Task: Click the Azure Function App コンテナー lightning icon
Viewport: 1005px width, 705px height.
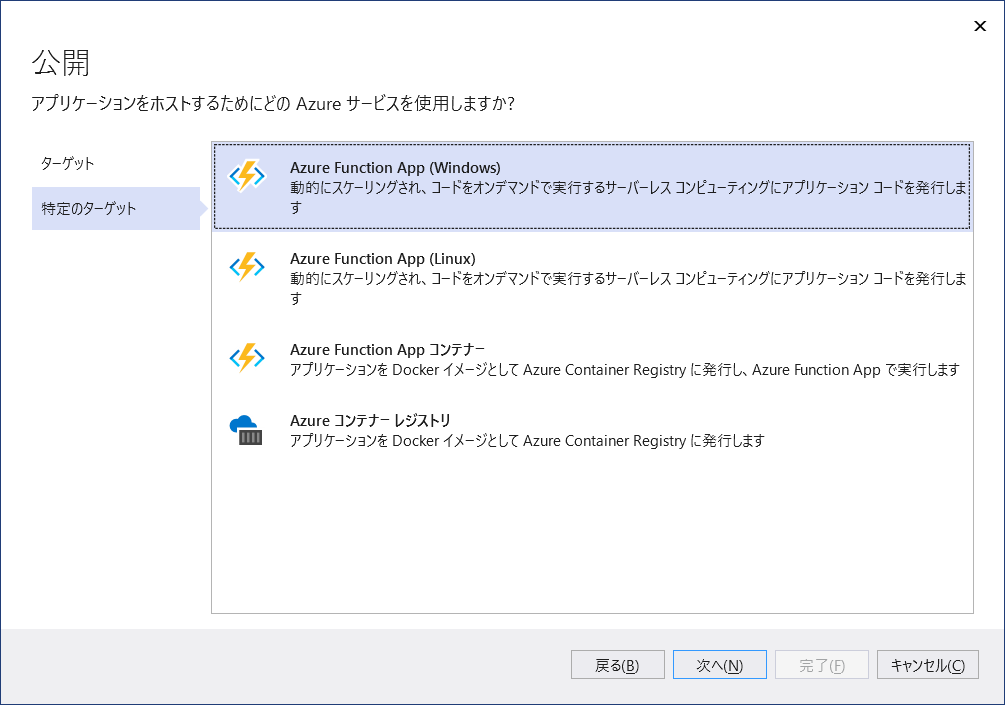Action: click(247, 358)
